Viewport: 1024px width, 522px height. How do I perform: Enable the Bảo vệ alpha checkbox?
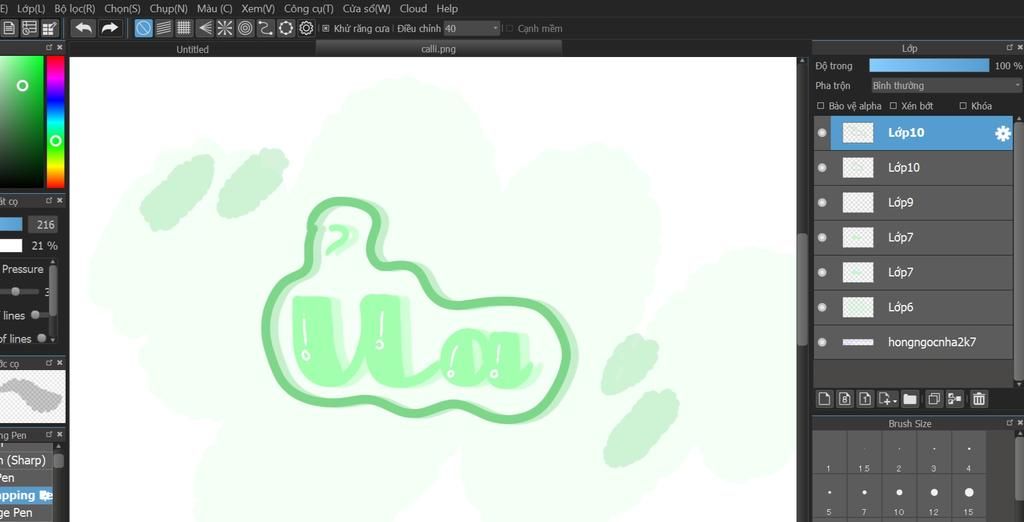click(x=821, y=106)
